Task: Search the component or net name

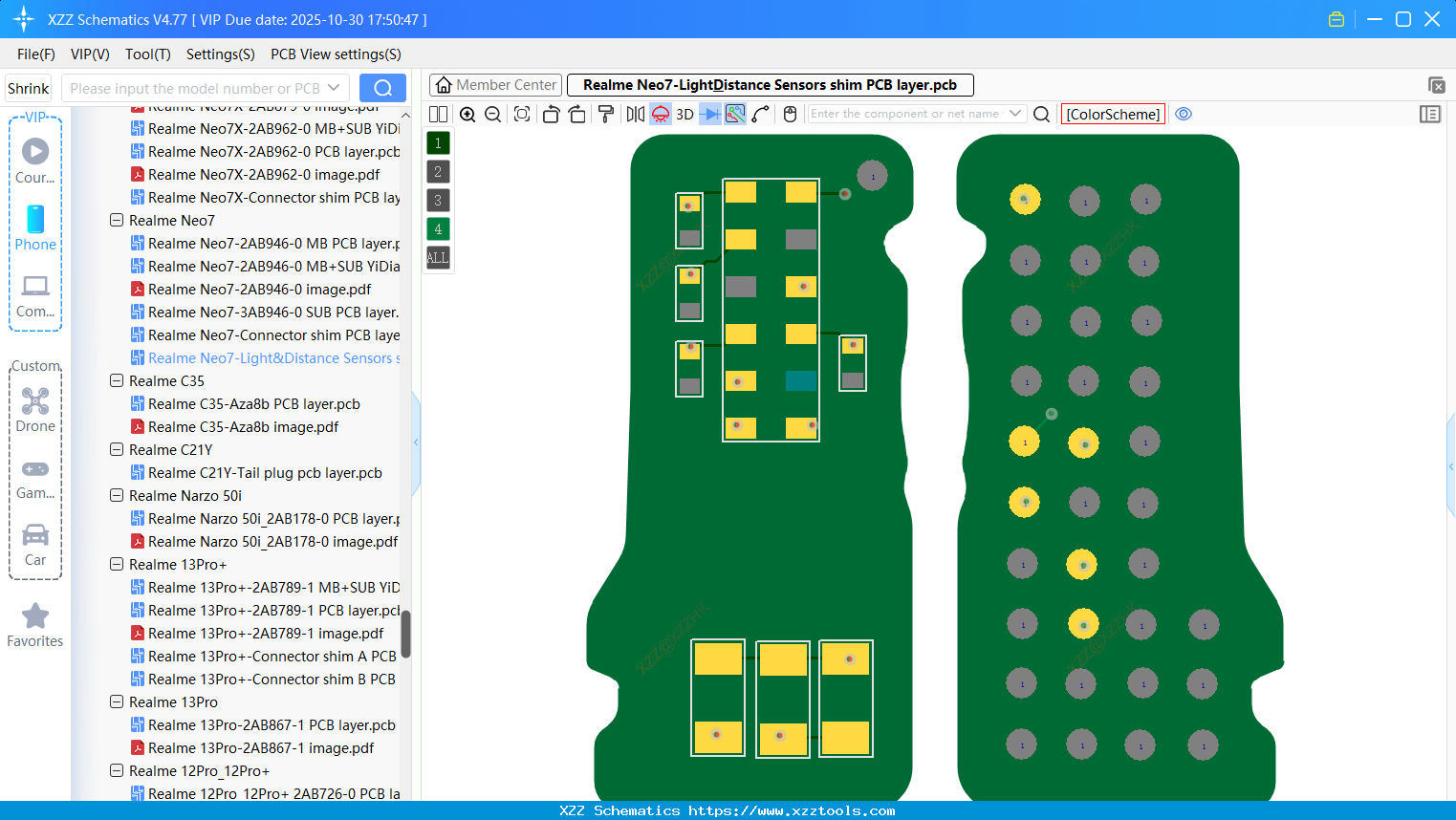Action: (x=1042, y=115)
